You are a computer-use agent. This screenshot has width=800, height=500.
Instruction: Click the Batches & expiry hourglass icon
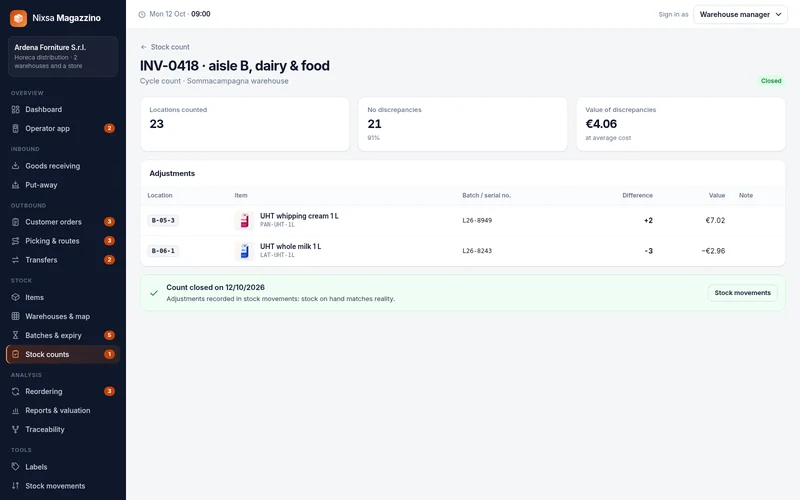[15, 335]
